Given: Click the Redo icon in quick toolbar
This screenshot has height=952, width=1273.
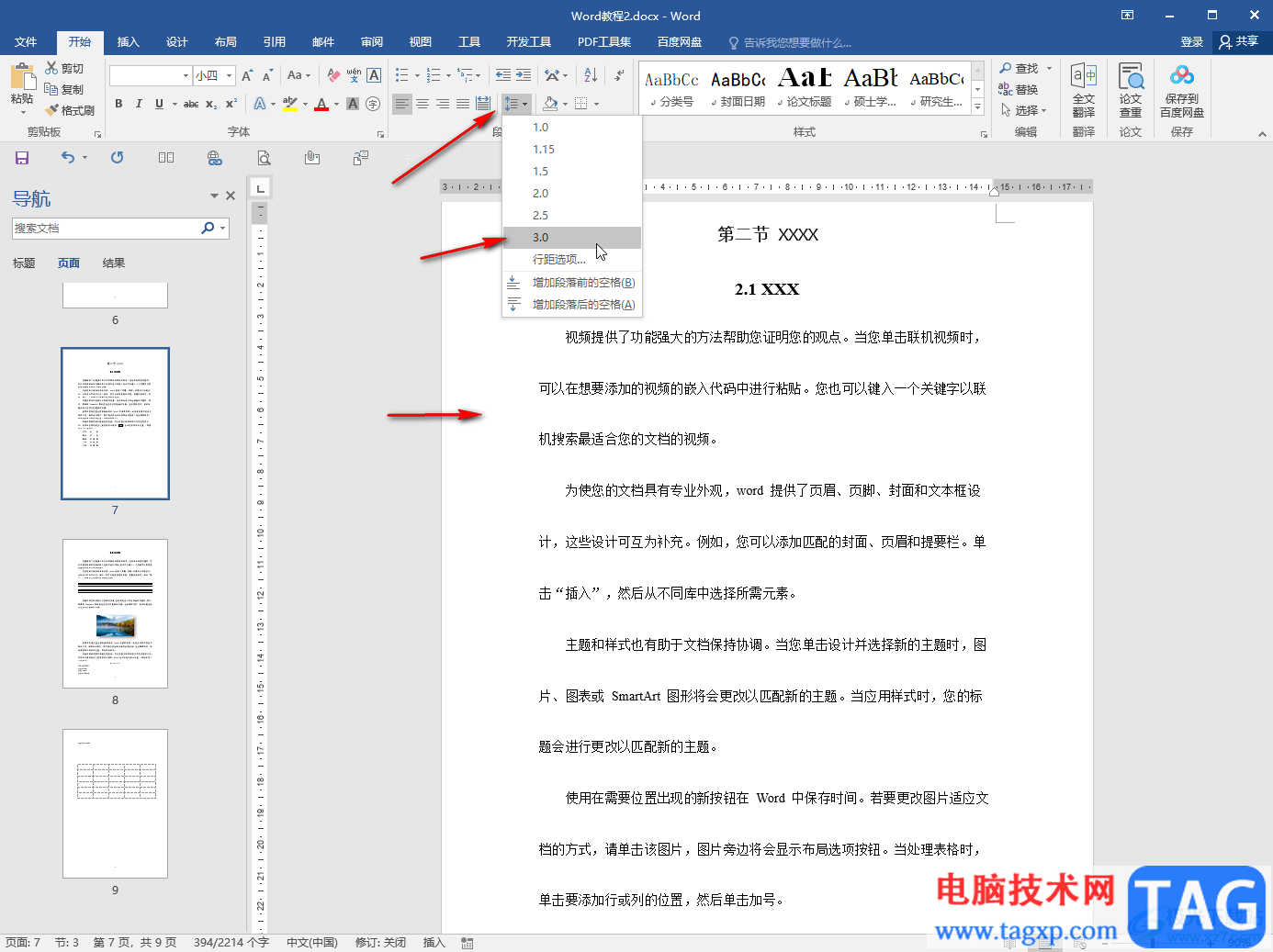Looking at the screenshot, I should (117, 158).
